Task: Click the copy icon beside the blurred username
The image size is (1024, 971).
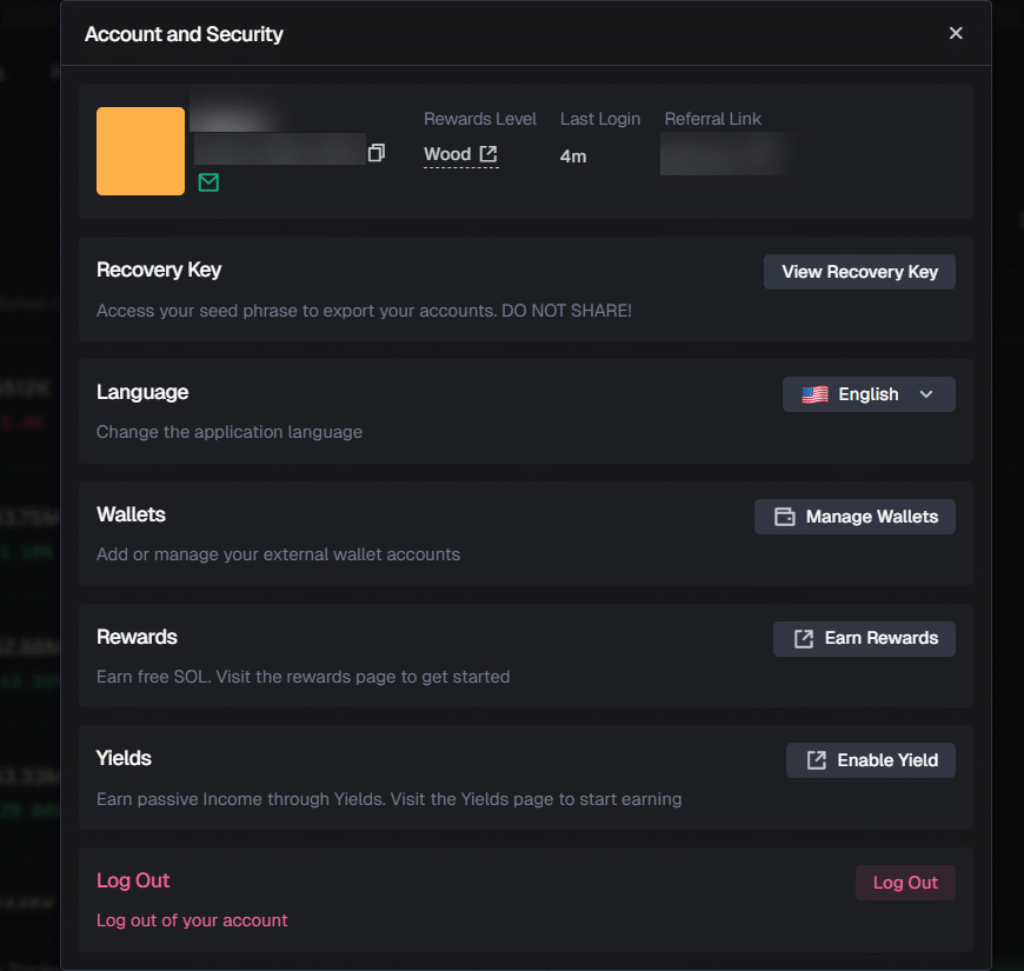Action: click(x=376, y=152)
